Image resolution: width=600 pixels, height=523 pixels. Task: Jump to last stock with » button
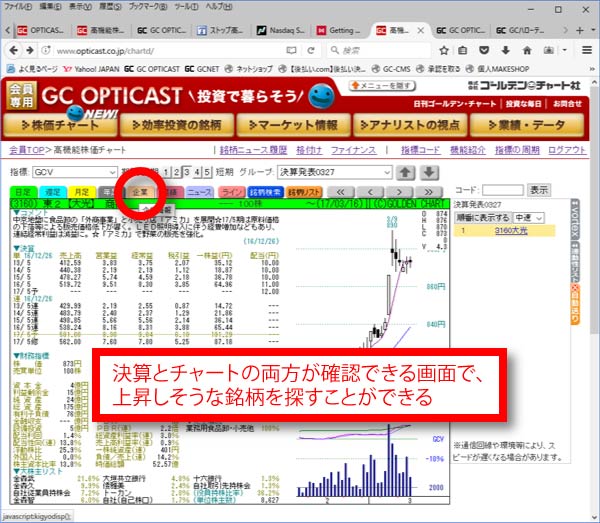click(x=429, y=192)
